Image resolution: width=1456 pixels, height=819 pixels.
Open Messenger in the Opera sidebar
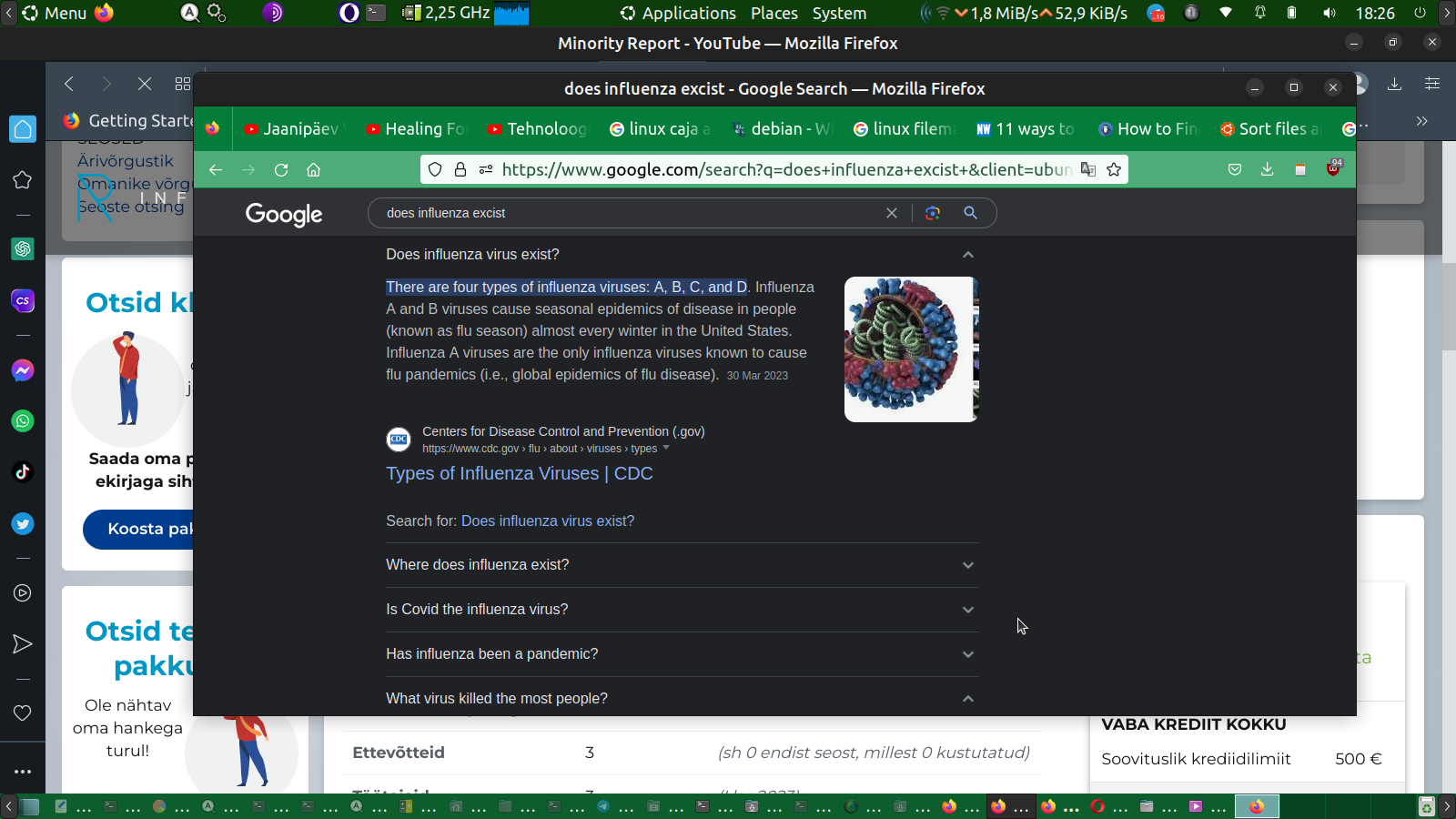pyautogui.click(x=23, y=370)
